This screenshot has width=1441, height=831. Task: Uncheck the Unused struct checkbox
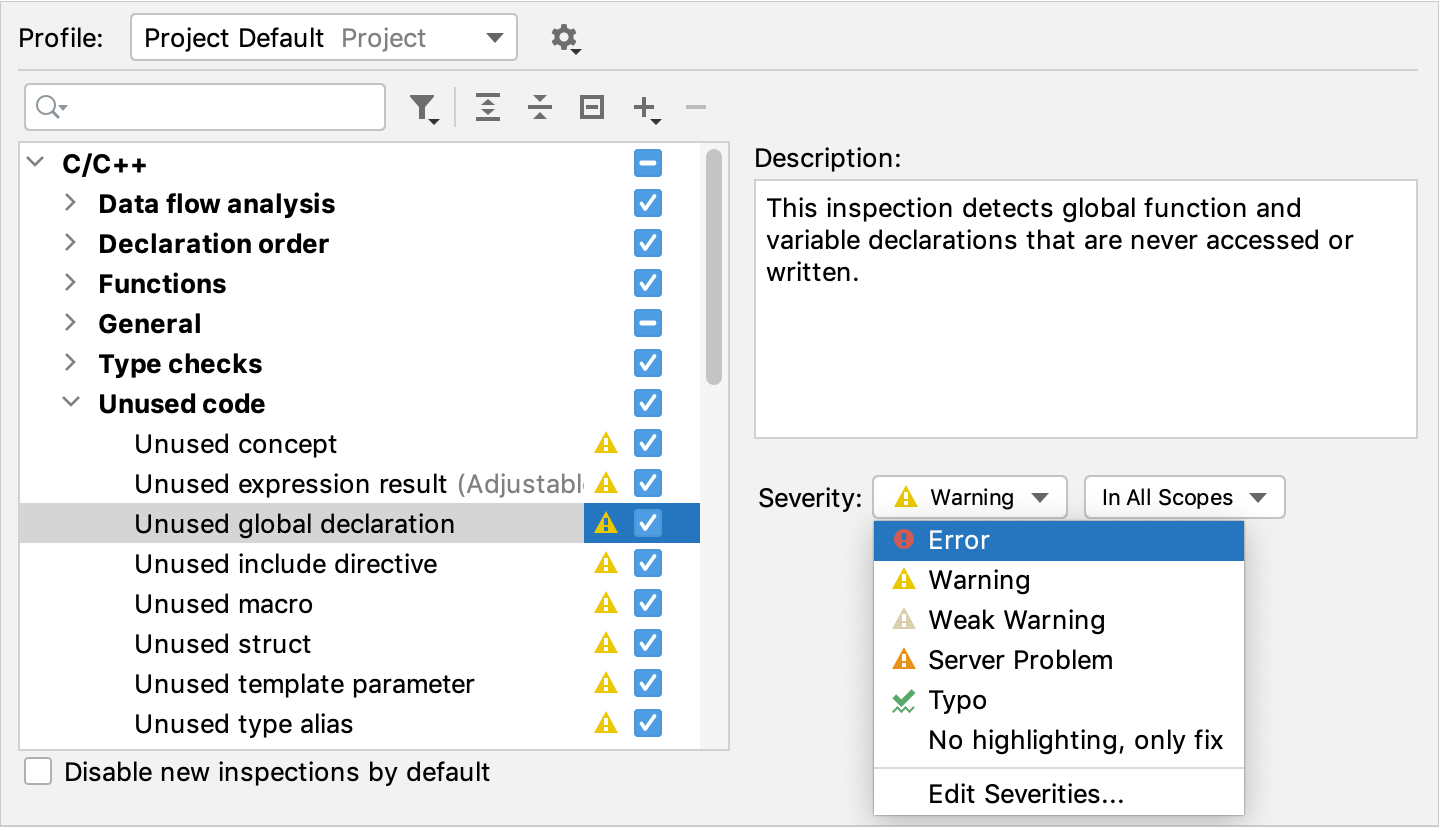648,643
